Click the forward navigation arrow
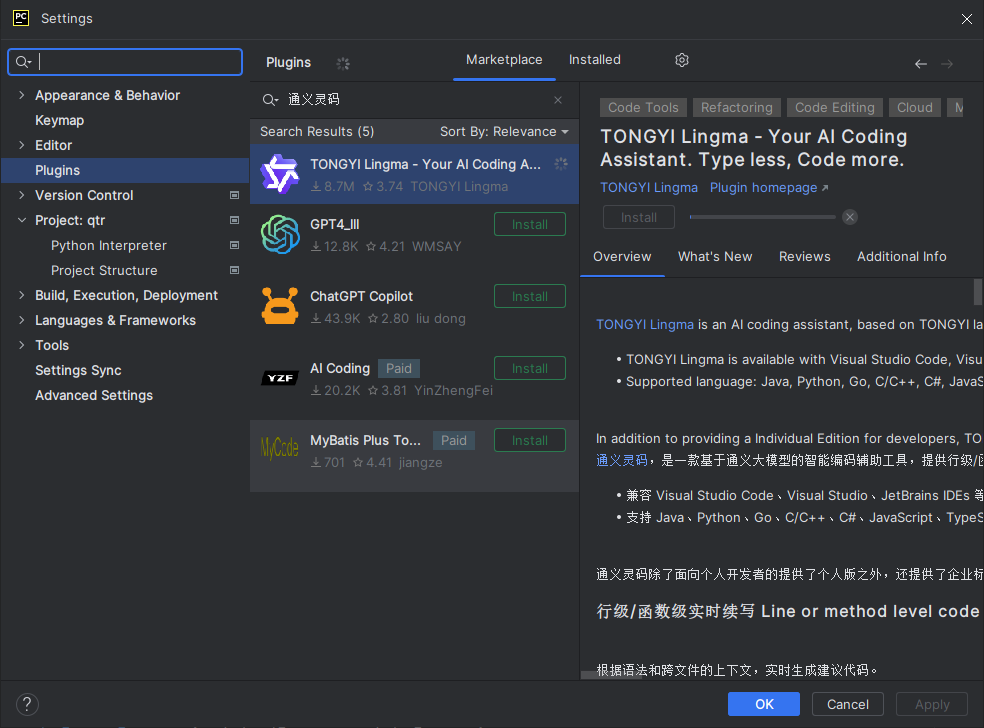Image resolution: width=984 pixels, height=728 pixels. (x=947, y=64)
